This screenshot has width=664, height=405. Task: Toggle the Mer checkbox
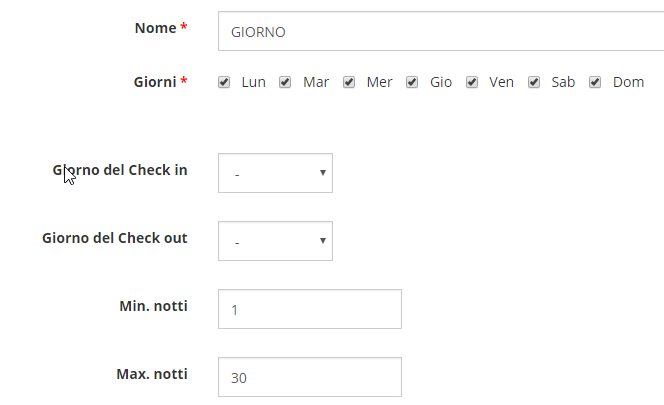[x=349, y=82]
